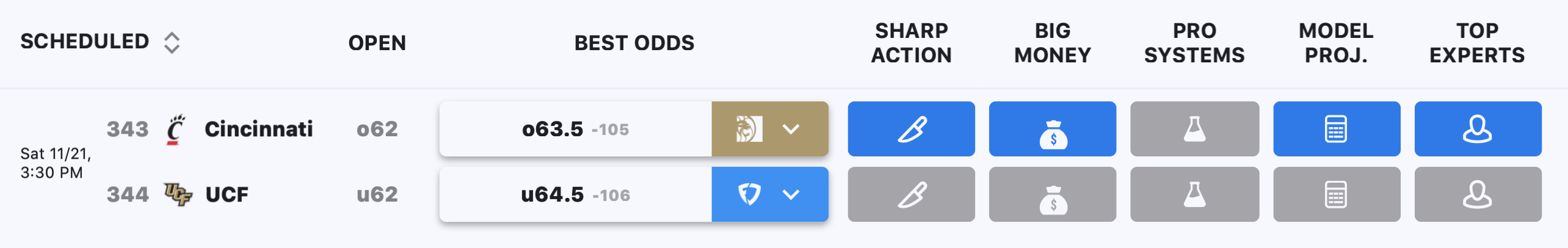1568x248 pixels.
Task: Click Cincinnati Sharp Action knife icon
Action: (911, 129)
